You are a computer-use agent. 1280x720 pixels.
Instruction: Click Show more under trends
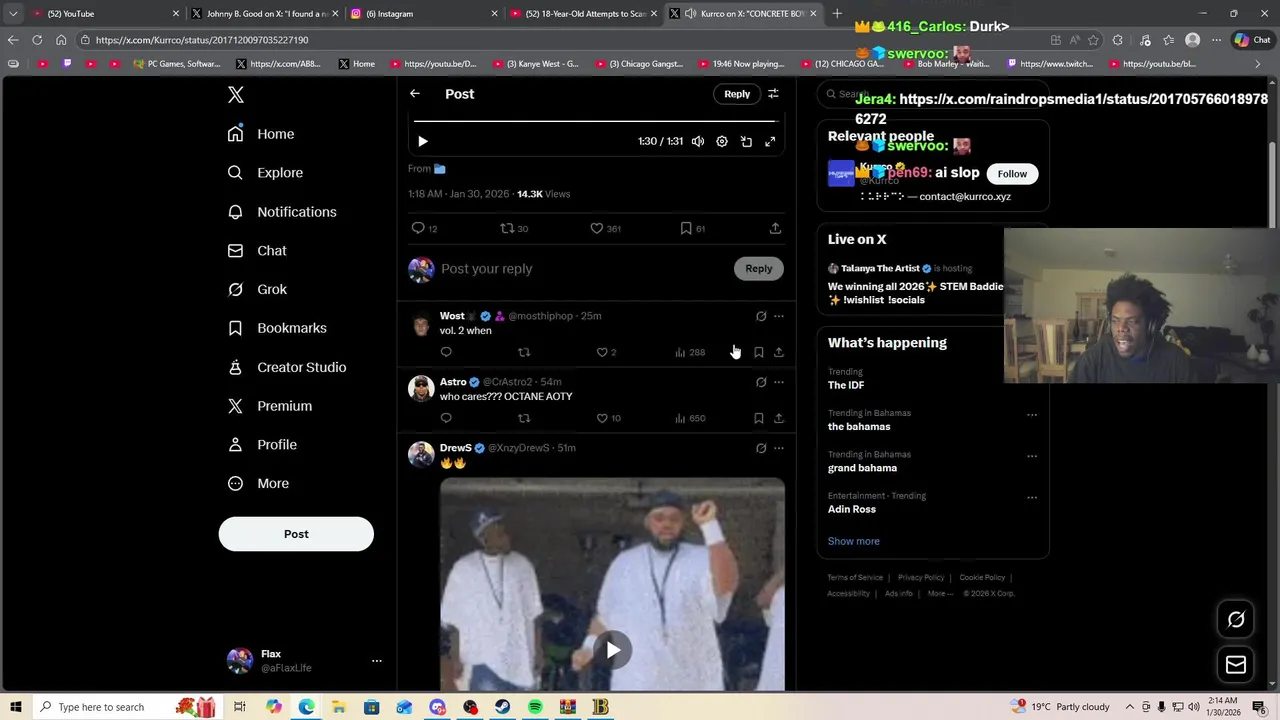click(x=853, y=541)
